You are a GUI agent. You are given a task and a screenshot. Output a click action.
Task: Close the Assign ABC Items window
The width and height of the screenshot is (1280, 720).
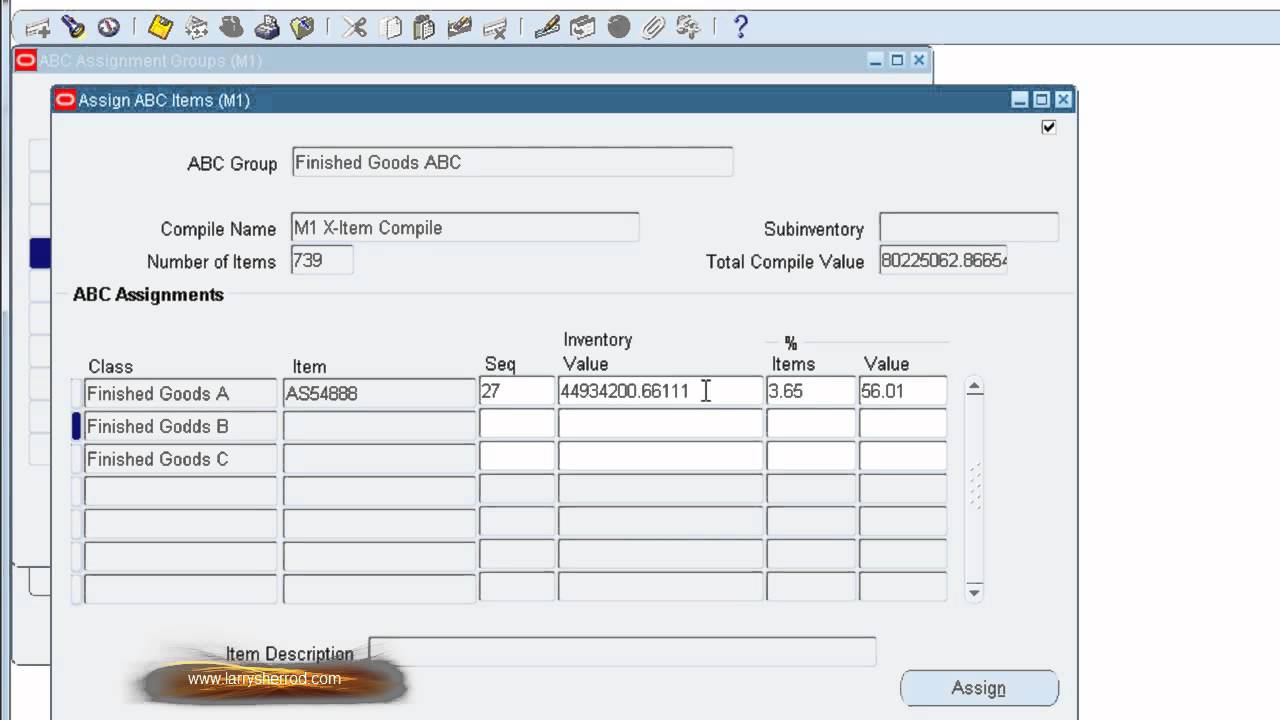[1063, 100]
